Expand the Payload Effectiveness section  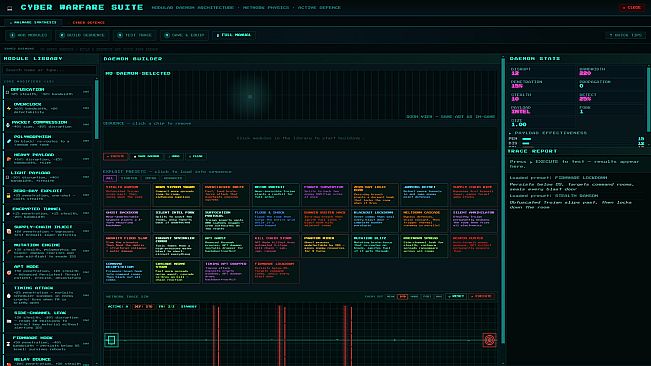548,133
